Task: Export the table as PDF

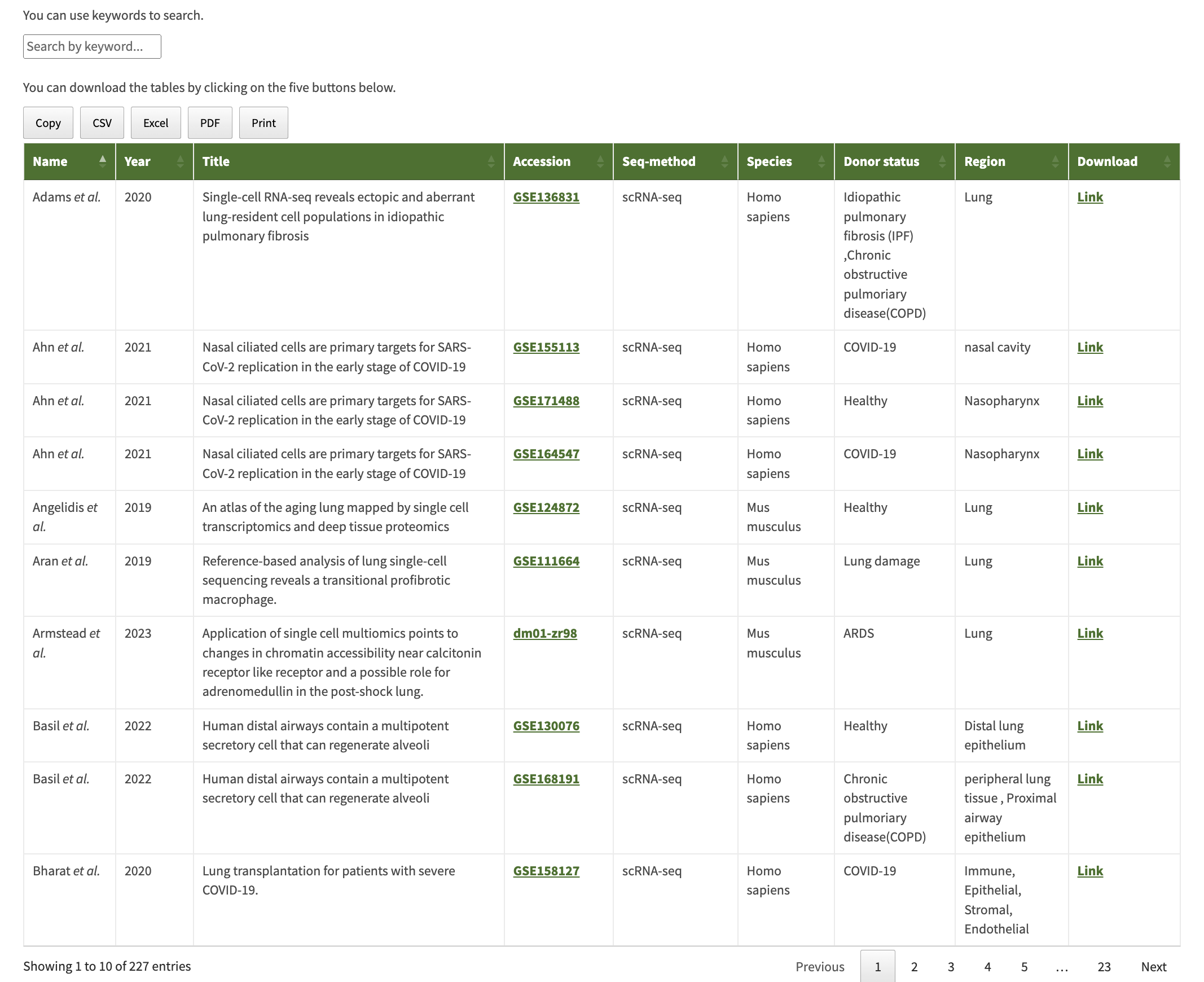Action: (x=210, y=123)
